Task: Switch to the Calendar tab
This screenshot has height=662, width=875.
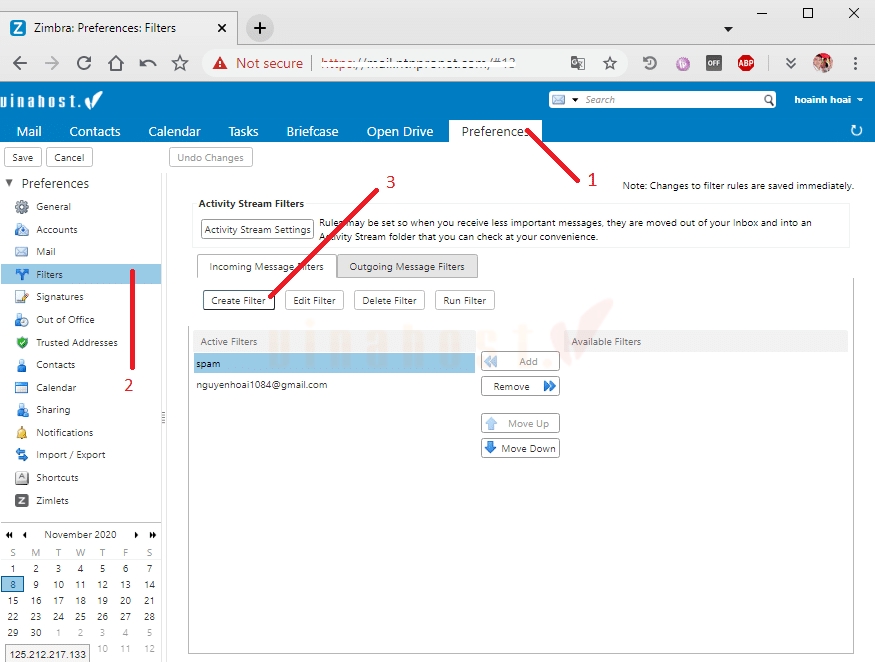Action: point(174,131)
